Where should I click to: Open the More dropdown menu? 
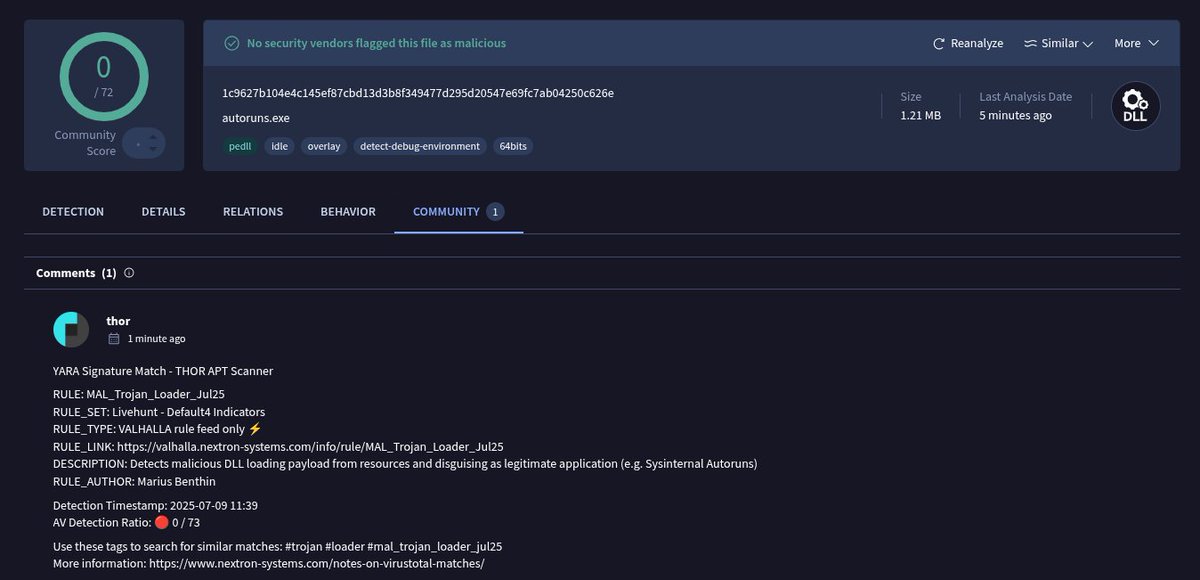1136,43
